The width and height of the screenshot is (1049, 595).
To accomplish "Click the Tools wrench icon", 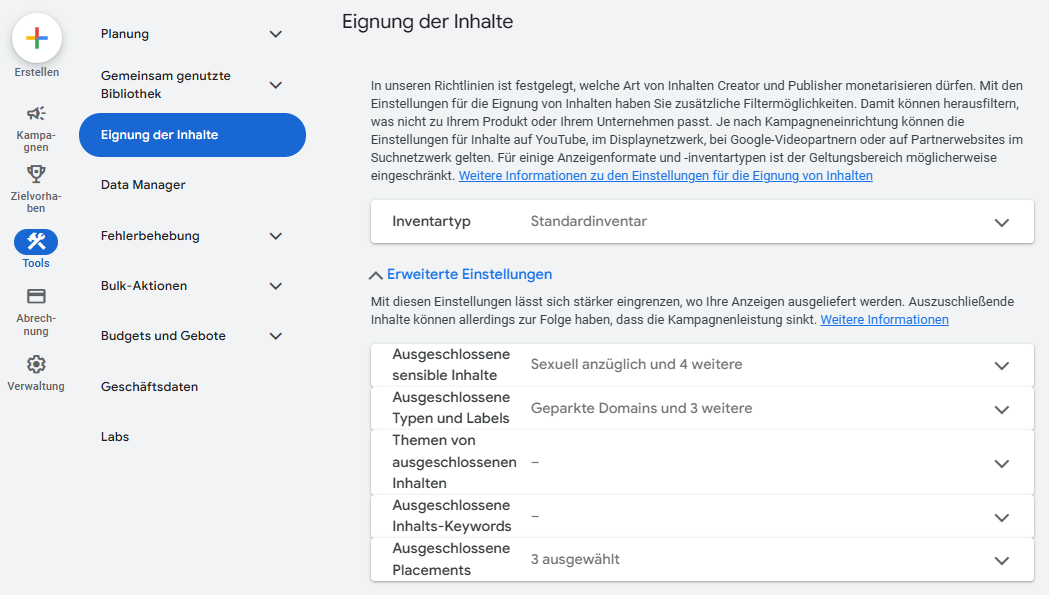I will click(36, 242).
